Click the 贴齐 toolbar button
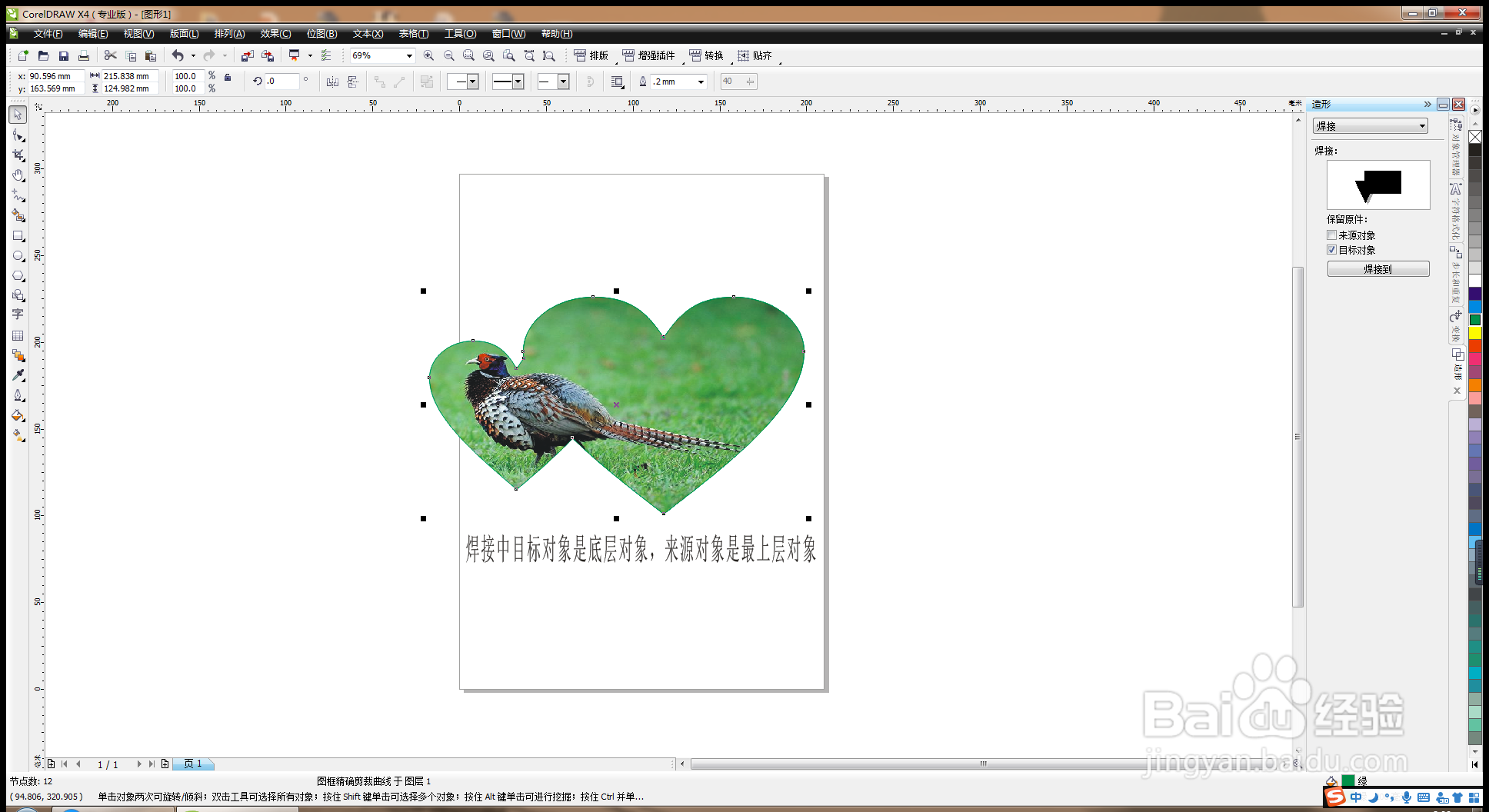 pyautogui.click(x=754, y=55)
